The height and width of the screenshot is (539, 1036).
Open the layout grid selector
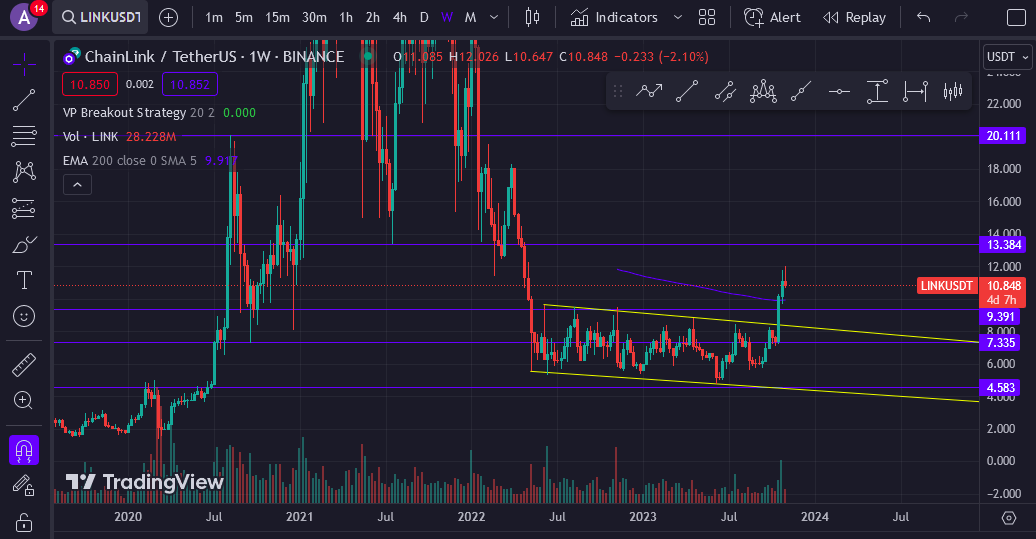coord(707,18)
